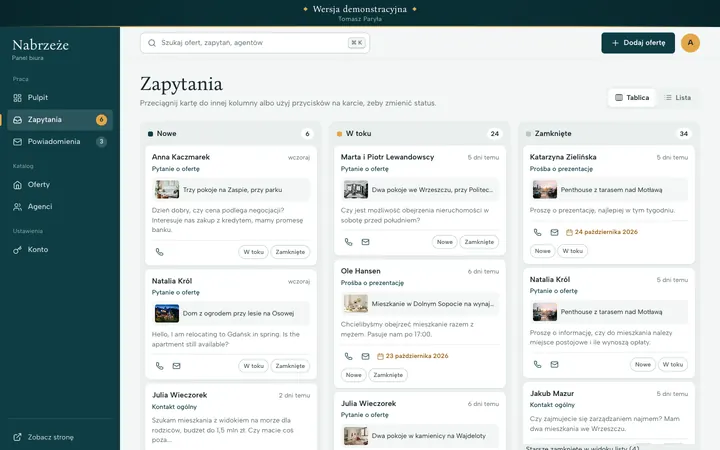This screenshot has height=450, width=720.
Task: Focus the search offers input field
Action: pos(255,43)
